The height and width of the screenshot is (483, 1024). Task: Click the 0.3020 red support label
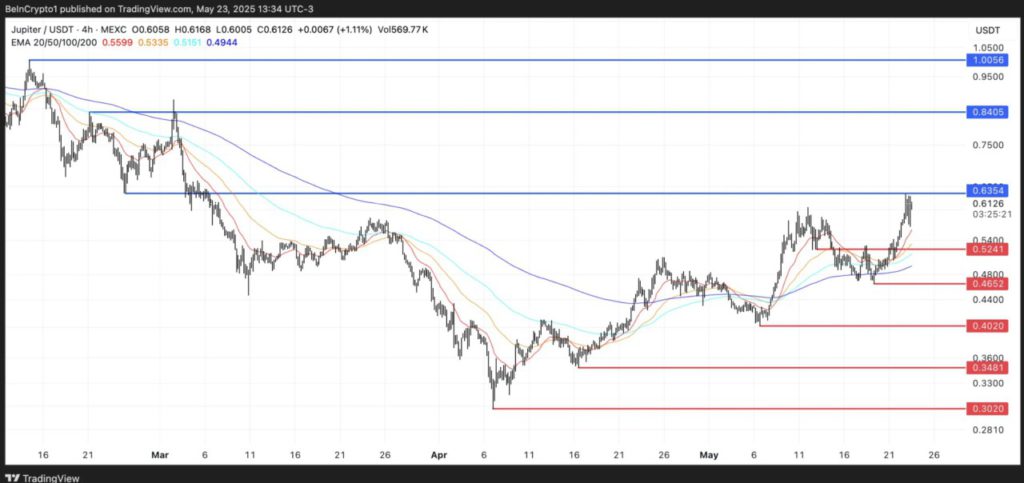[987, 408]
